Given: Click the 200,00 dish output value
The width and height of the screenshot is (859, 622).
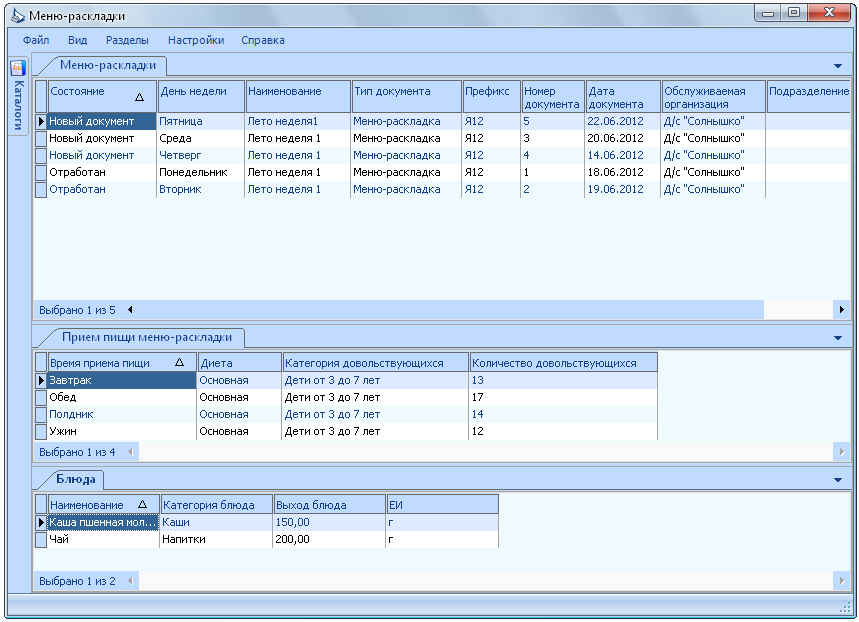Looking at the screenshot, I should pyautogui.click(x=292, y=539).
